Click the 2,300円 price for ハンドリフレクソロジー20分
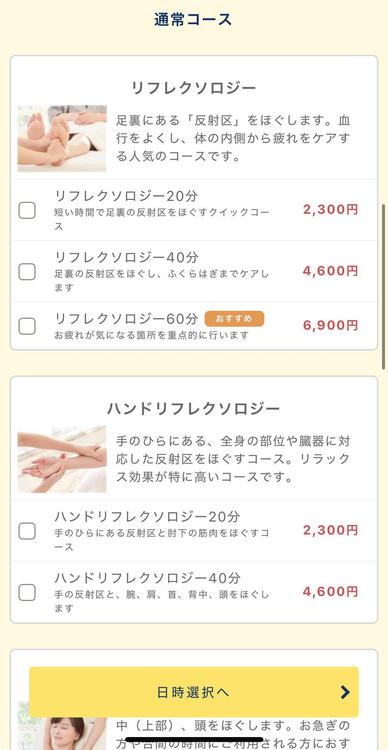388x750 pixels. coord(330,530)
